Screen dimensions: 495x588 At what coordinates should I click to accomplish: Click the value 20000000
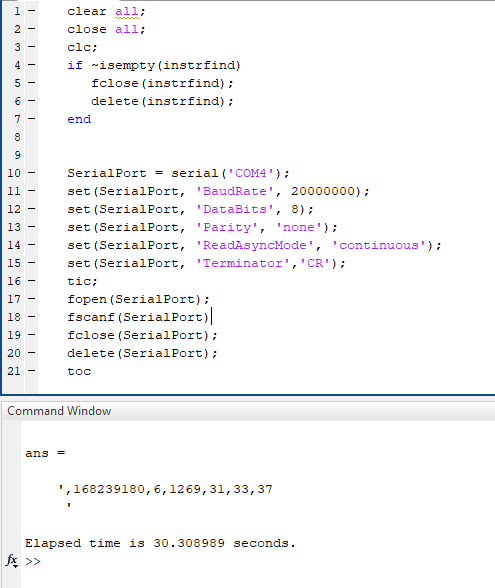pyautogui.click(x=323, y=191)
